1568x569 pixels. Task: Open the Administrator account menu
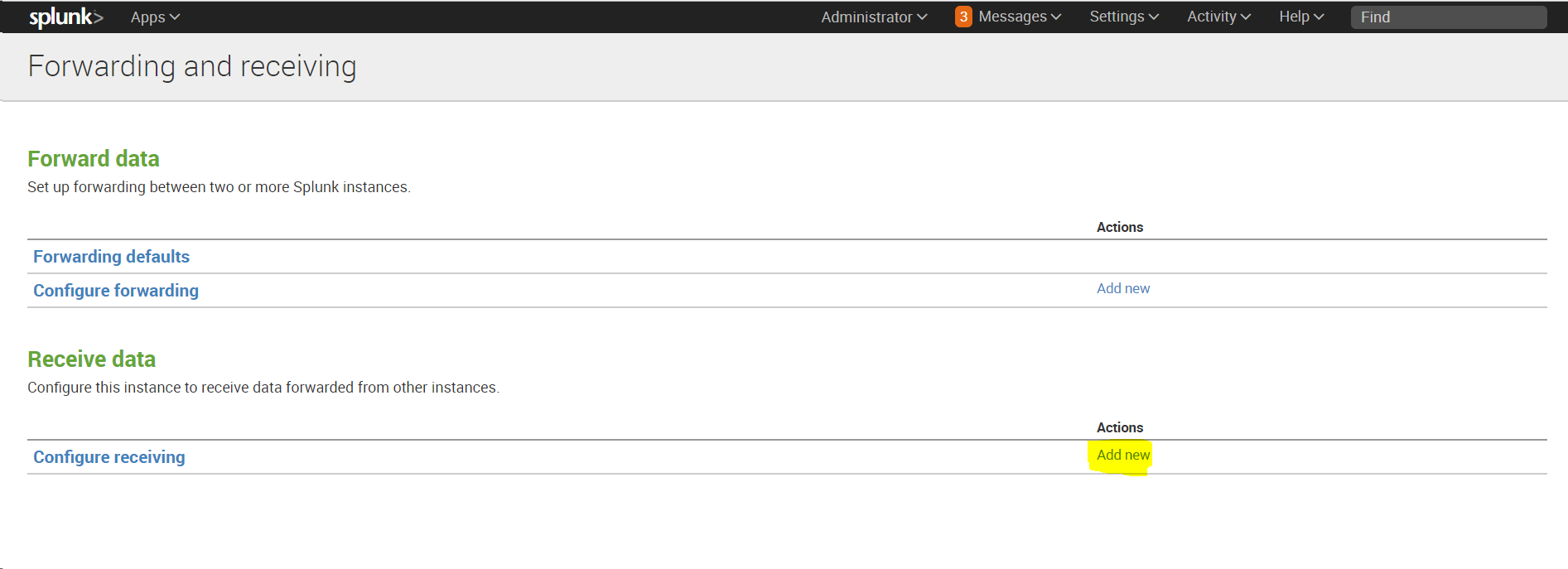pyautogui.click(x=866, y=17)
